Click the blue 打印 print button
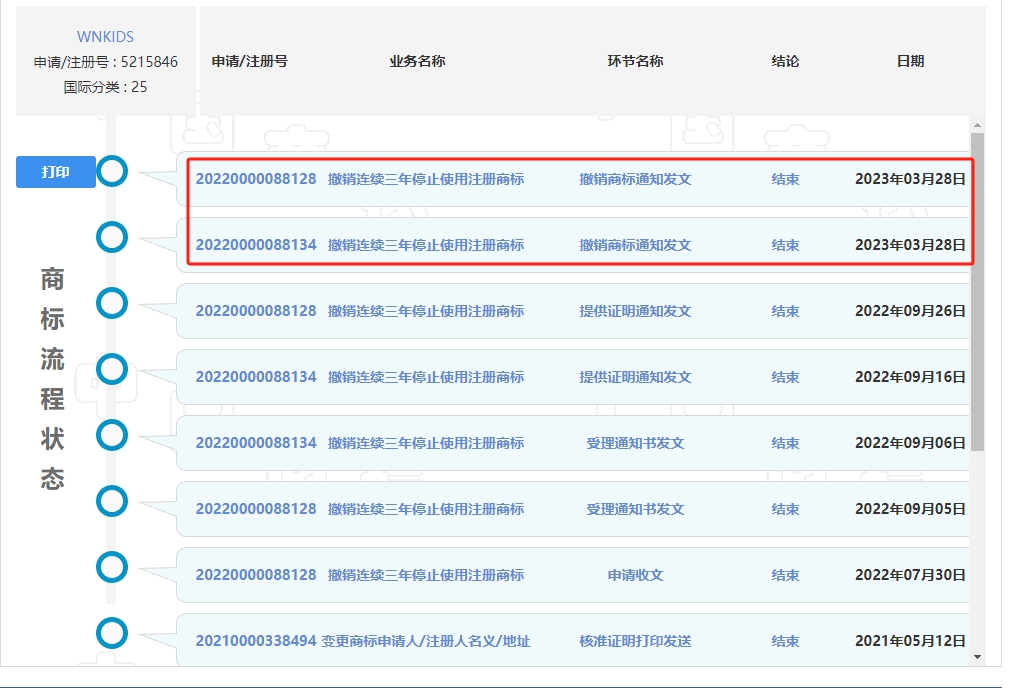Image resolution: width=1016 pixels, height=688 pixels. coord(56,172)
